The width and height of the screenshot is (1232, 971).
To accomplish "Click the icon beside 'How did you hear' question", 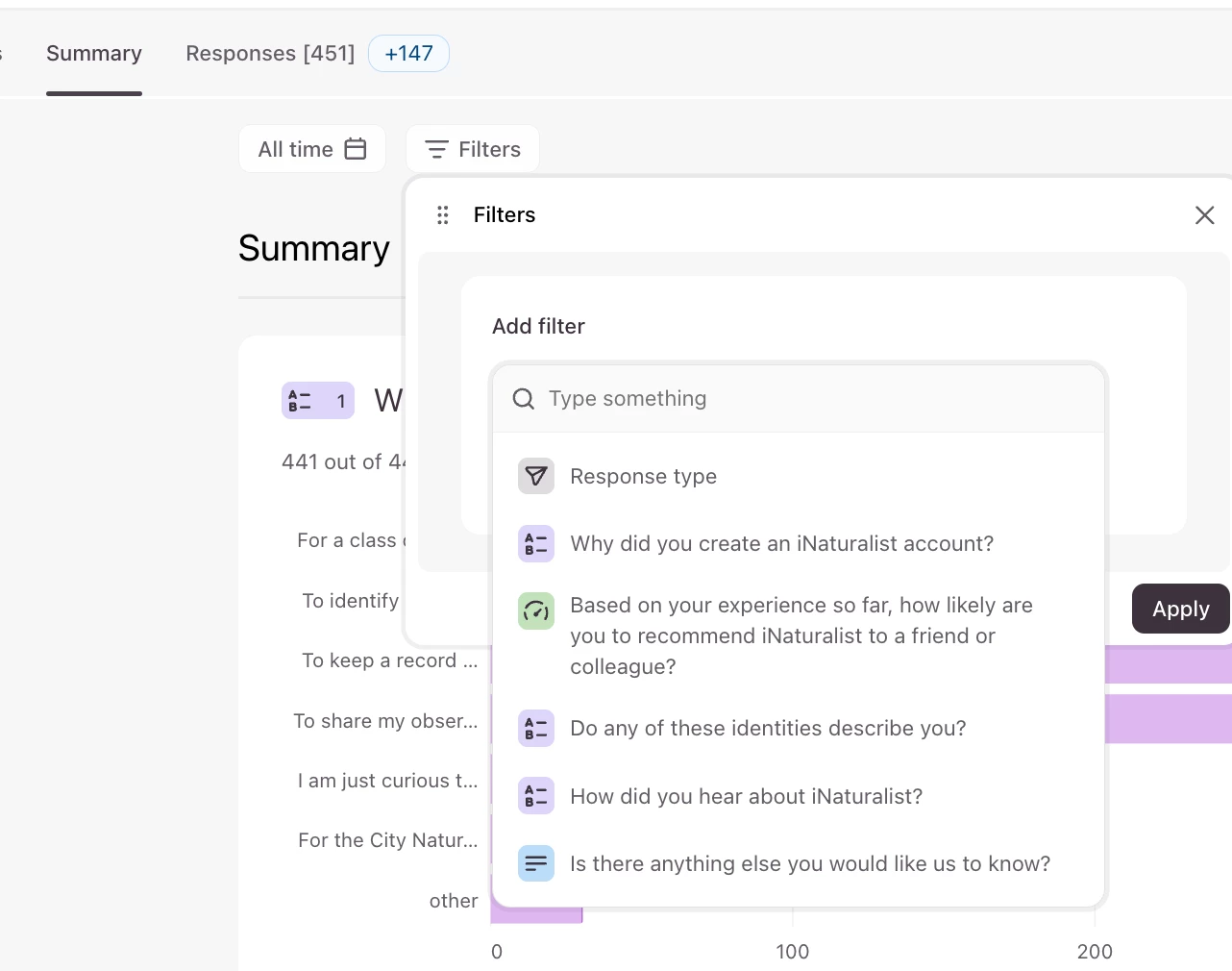I will 536,796.
